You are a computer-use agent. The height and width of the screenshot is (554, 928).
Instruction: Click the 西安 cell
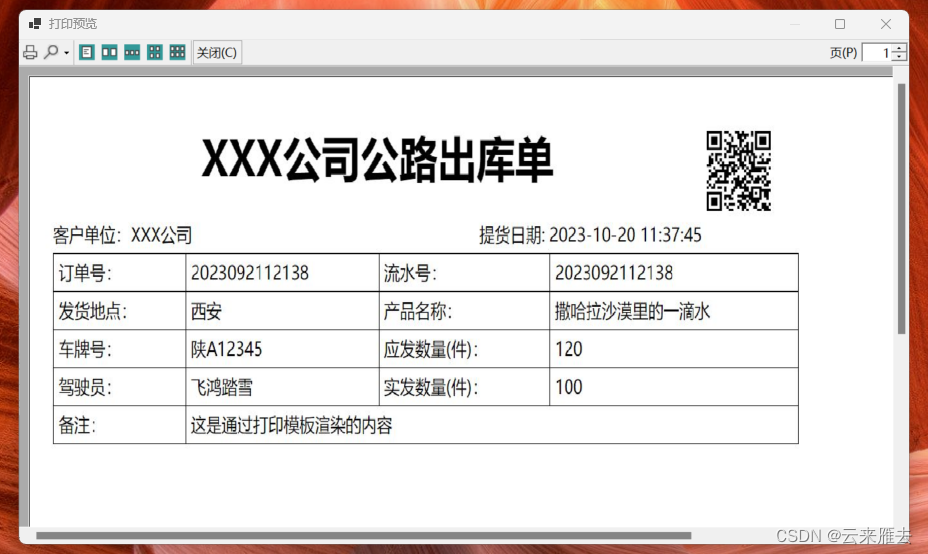(282, 311)
